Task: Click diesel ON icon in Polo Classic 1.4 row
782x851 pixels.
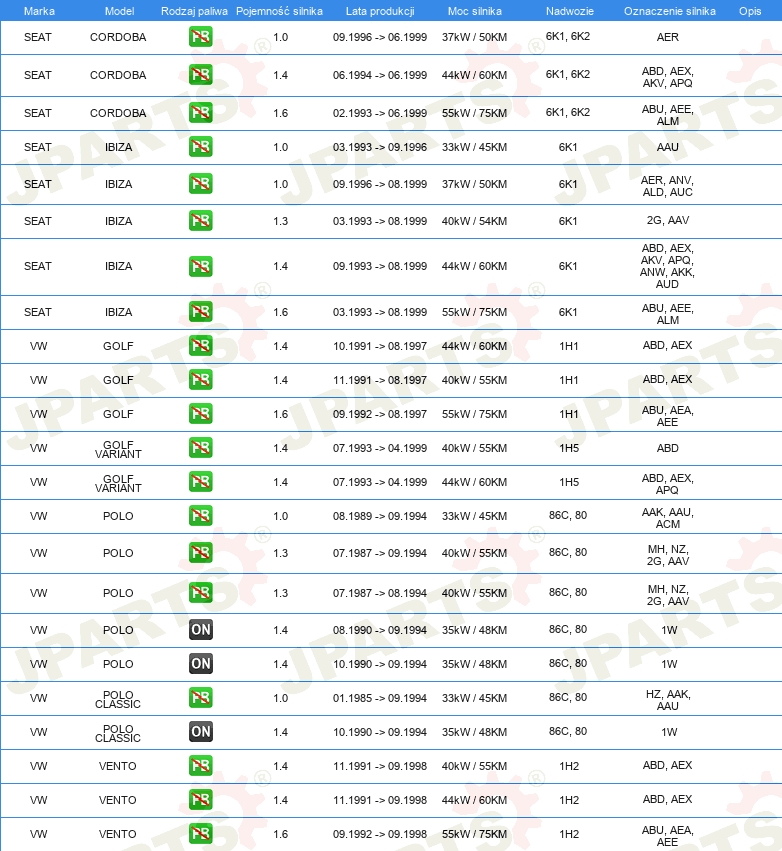Action: pos(200,732)
